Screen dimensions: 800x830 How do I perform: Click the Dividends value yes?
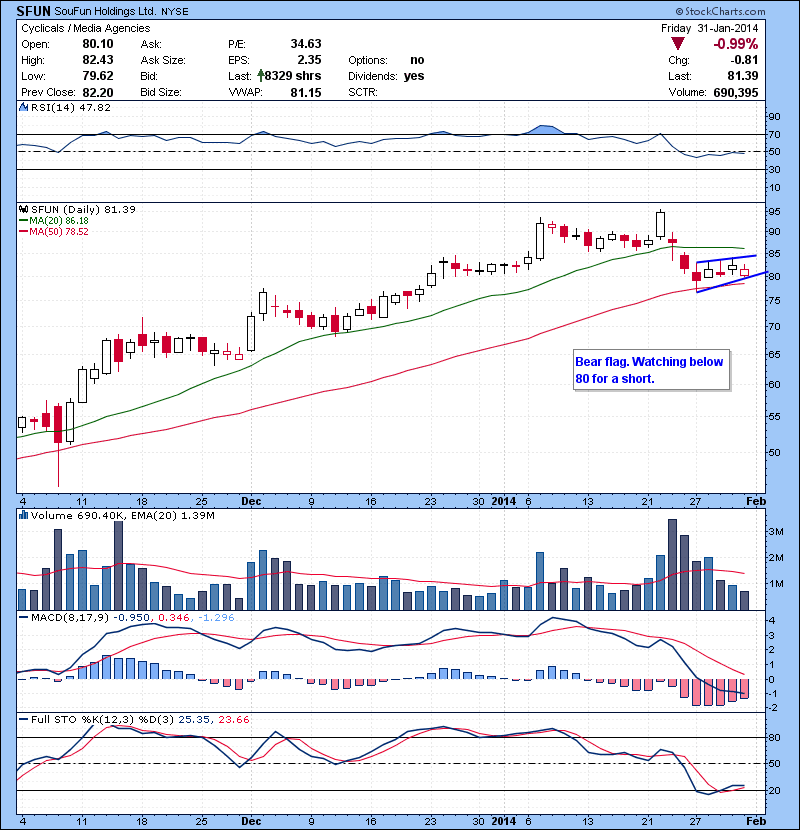coord(414,76)
